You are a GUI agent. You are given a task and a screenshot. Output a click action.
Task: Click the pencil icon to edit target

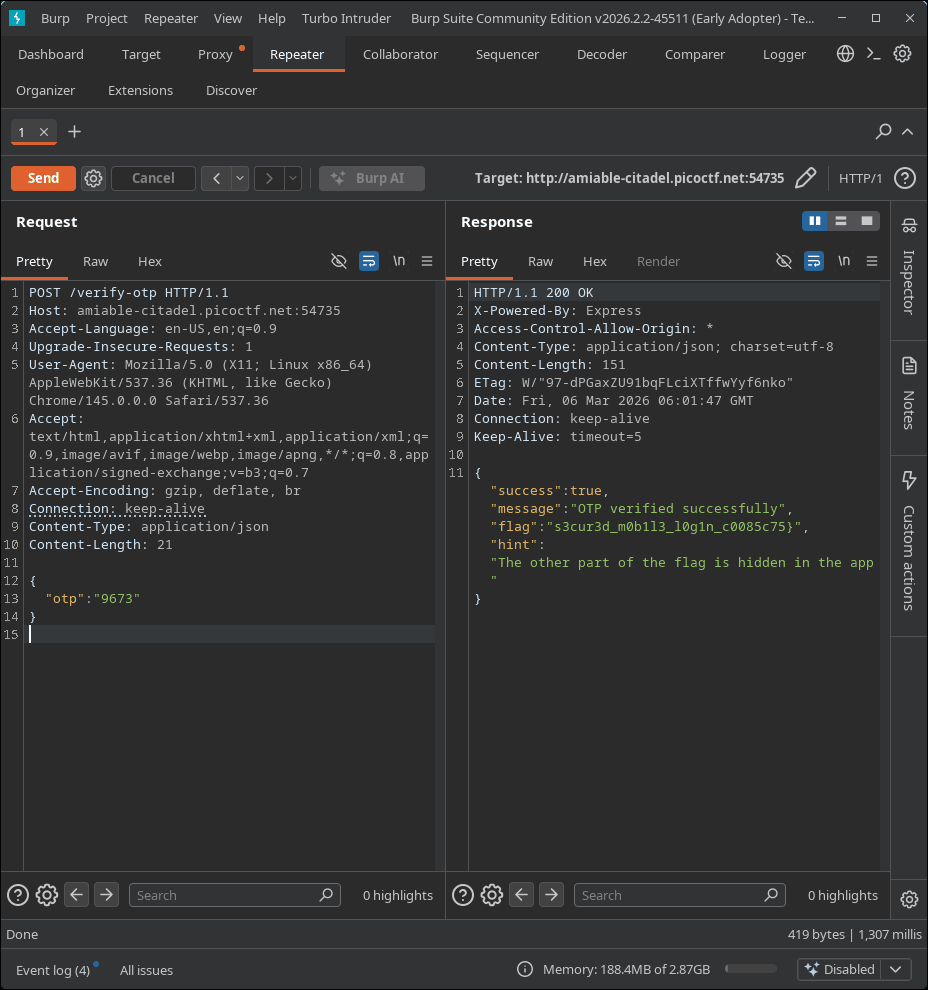click(805, 178)
